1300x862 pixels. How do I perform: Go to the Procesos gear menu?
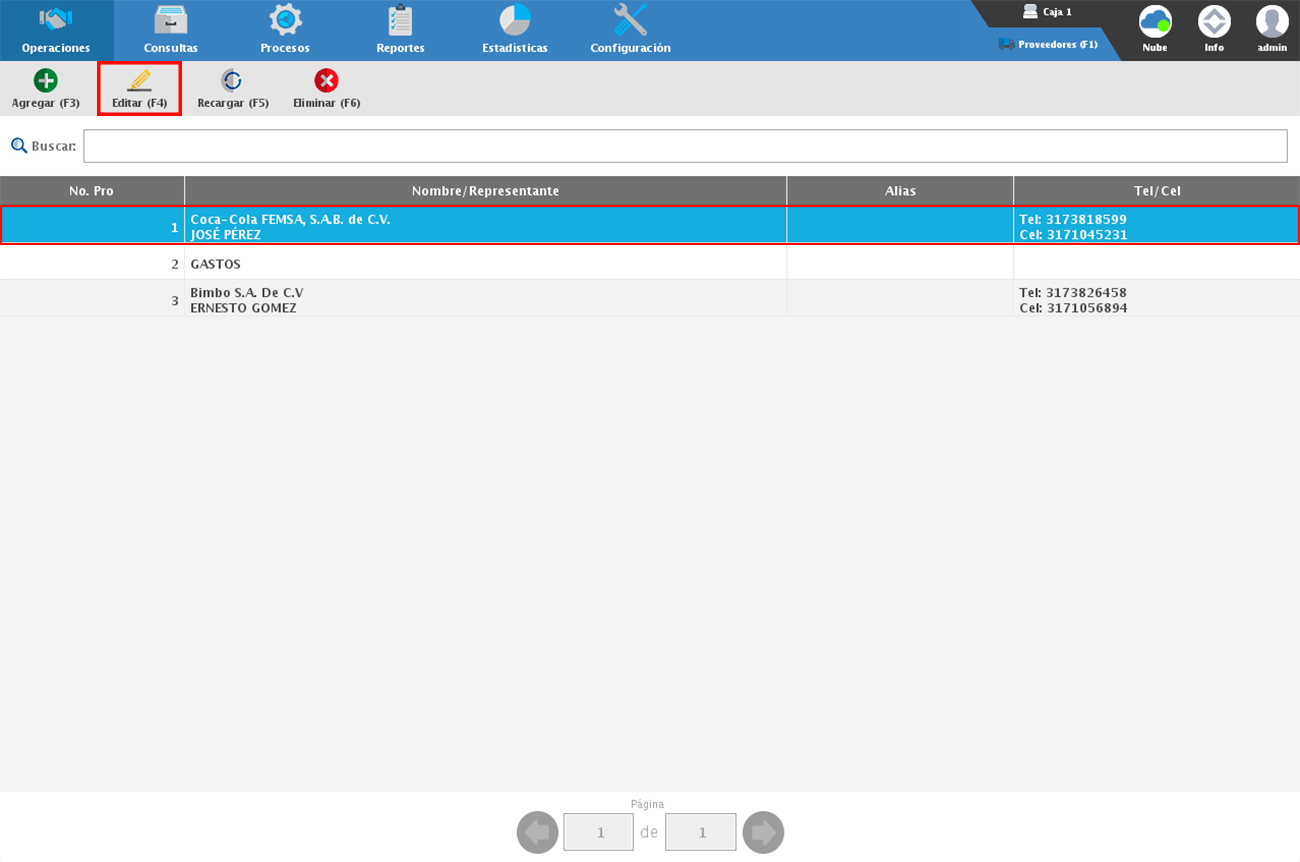point(285,30)
